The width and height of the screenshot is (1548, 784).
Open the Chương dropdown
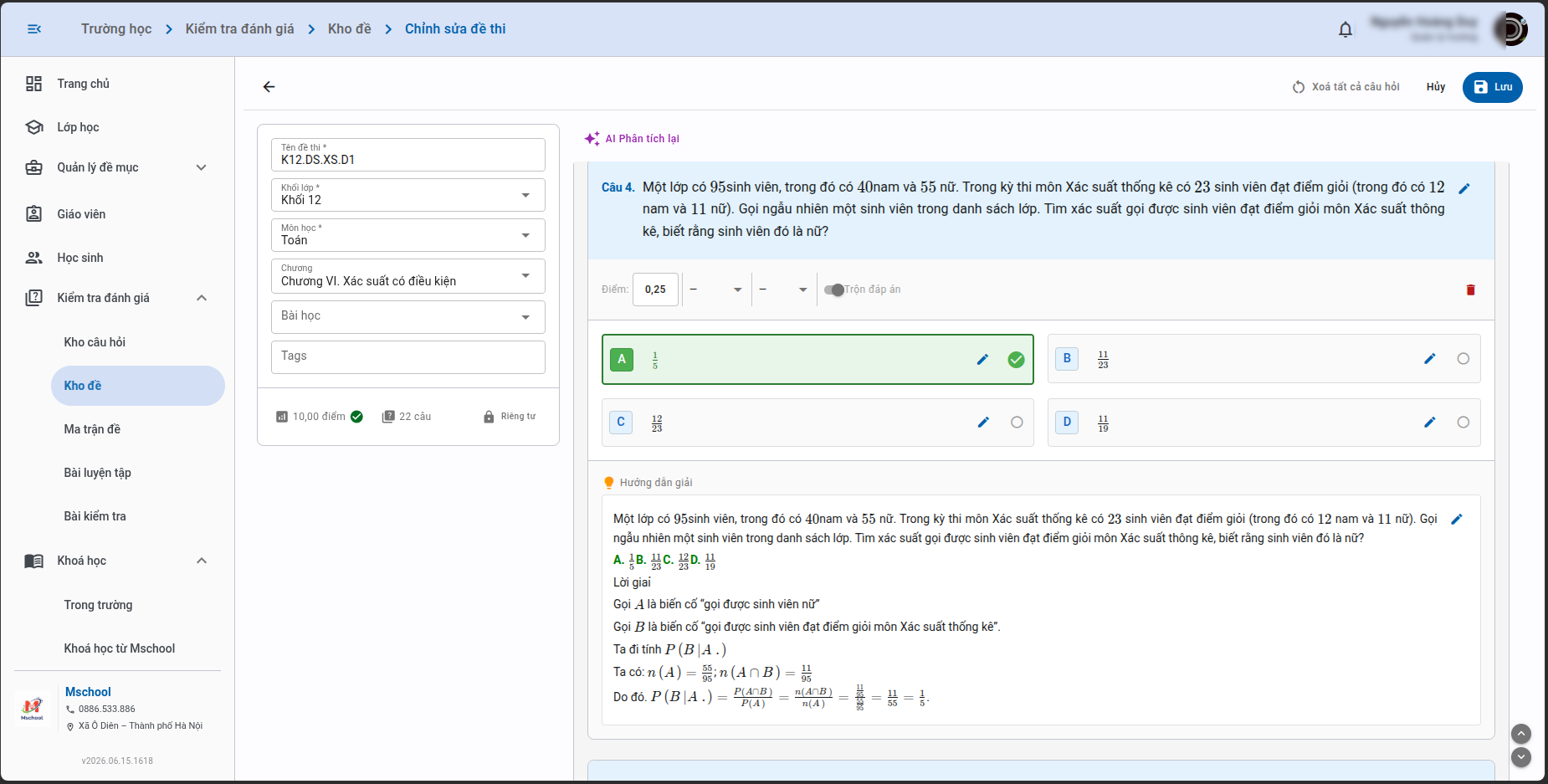tap(408, 276)
